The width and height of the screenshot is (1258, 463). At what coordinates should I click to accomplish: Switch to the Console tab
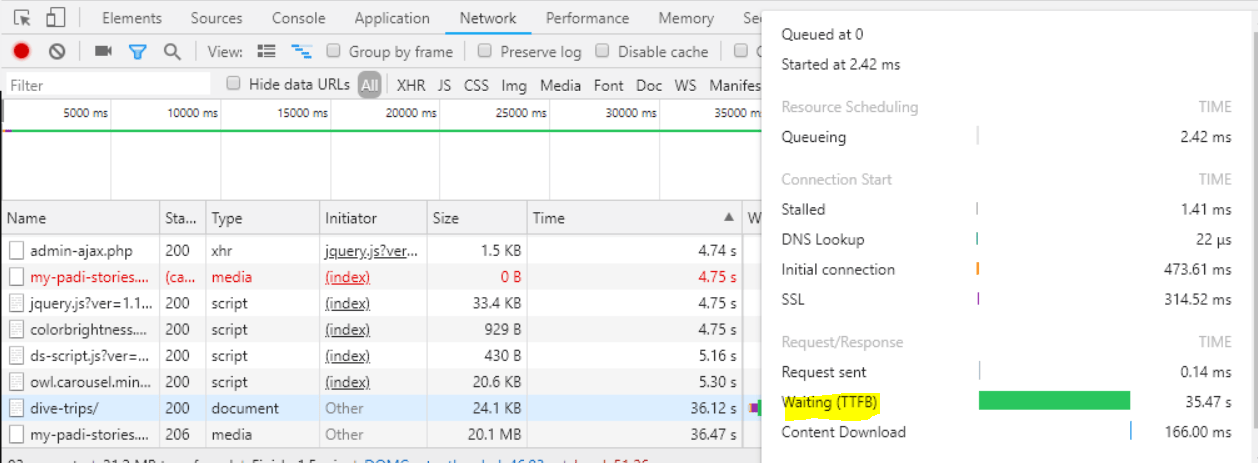pyautogui.click(x=298, y=18)
